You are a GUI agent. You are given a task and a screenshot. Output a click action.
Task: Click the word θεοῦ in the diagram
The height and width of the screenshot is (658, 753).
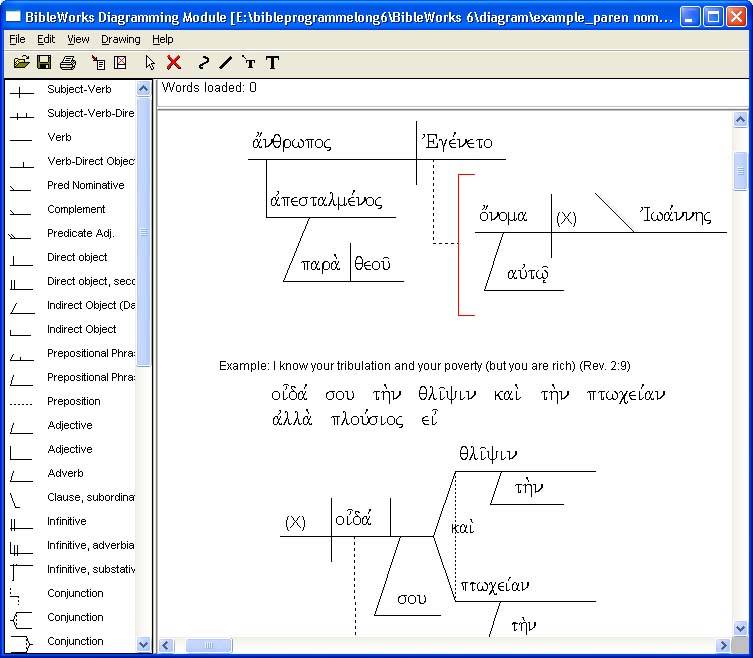tap(372, 263)
